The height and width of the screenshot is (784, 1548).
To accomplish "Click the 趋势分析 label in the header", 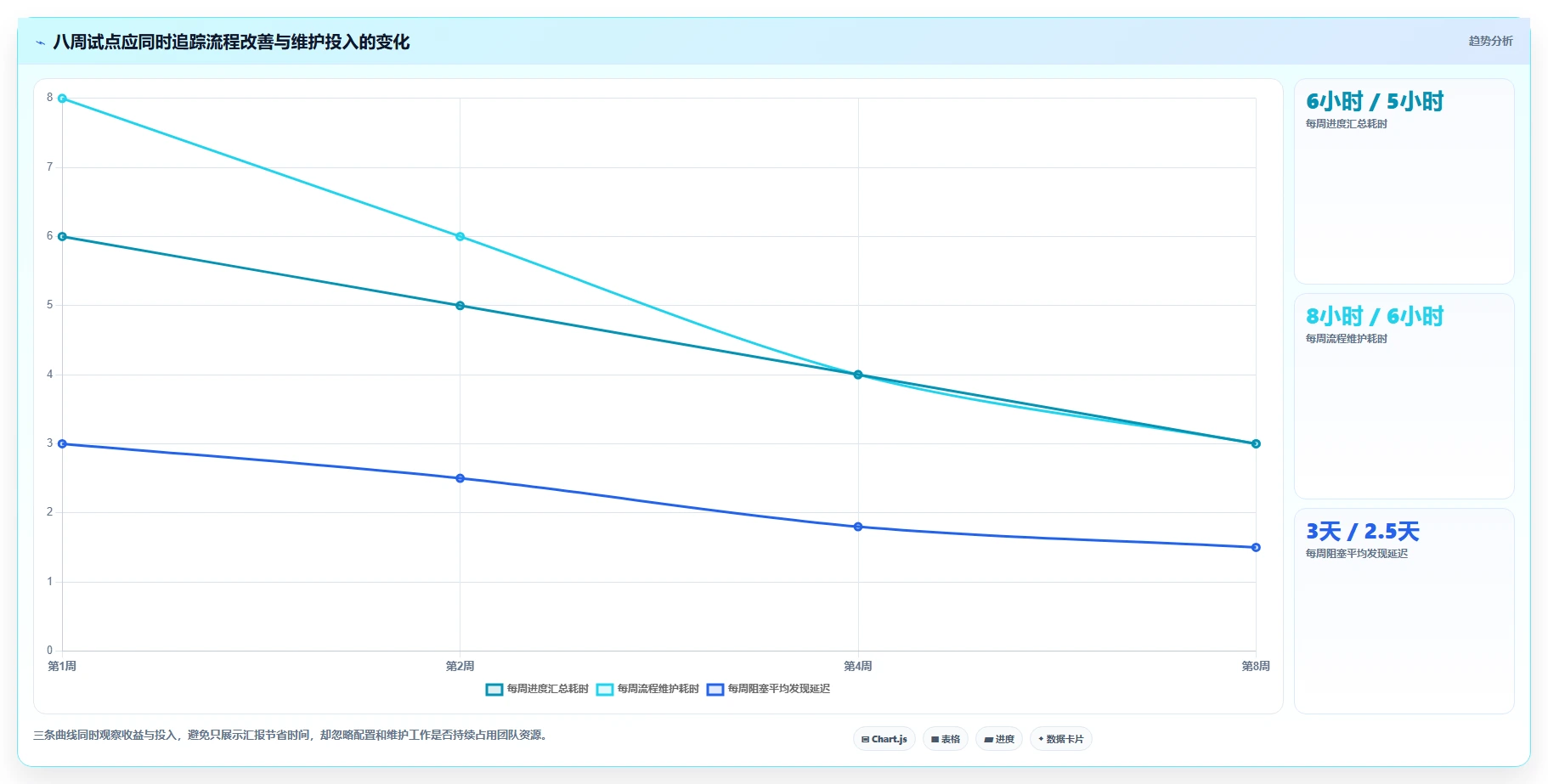I will [x=1490, y=41].
